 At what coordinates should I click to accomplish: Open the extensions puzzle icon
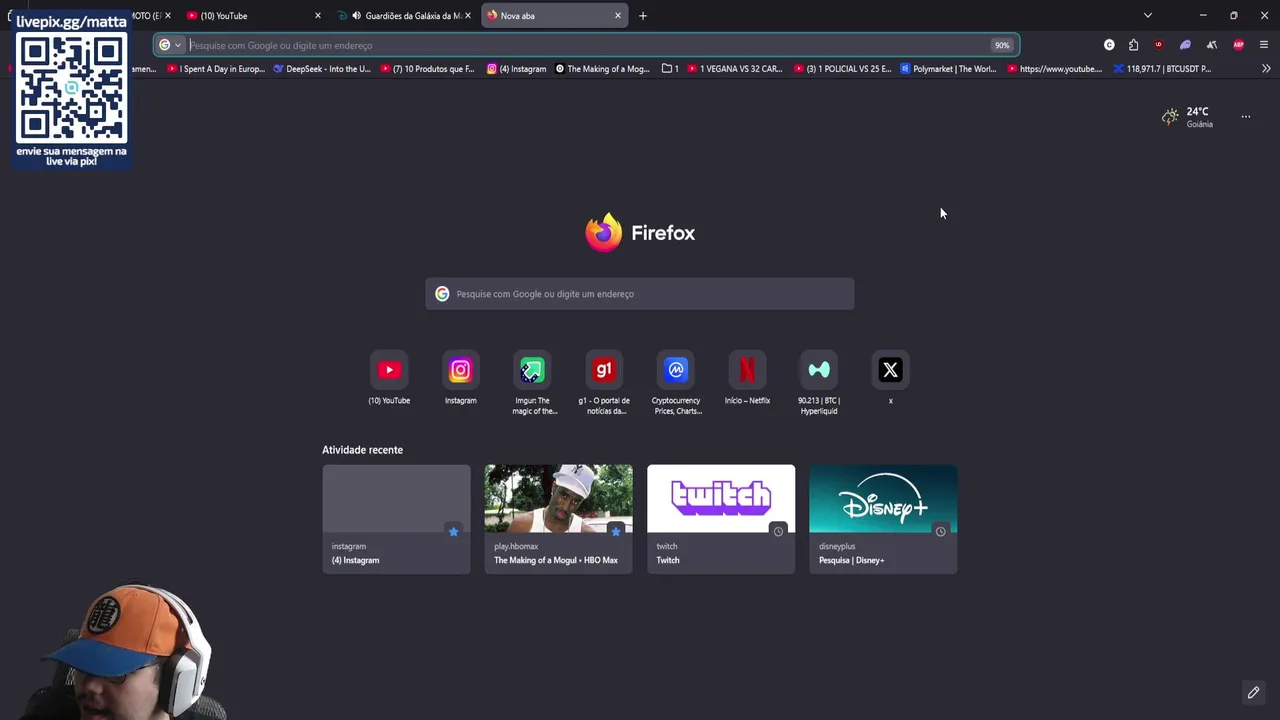[1133, 45]
